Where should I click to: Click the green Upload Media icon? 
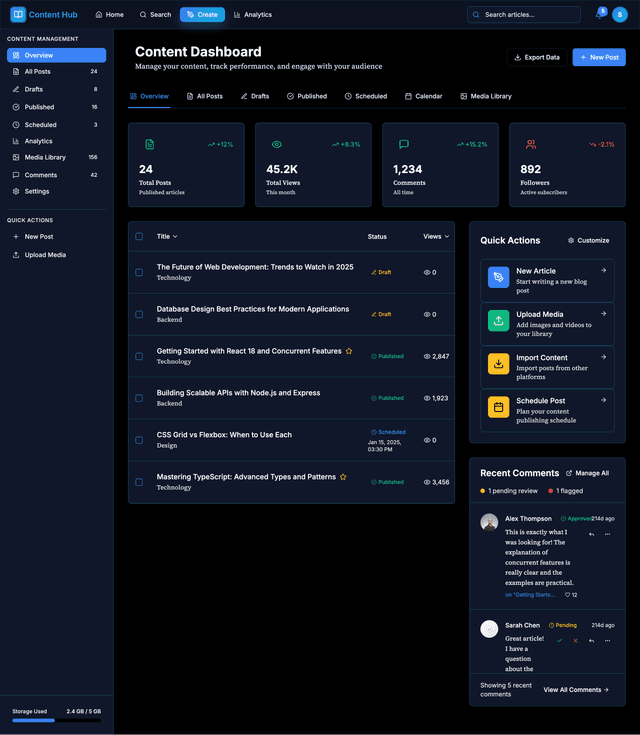pos(498,320)
